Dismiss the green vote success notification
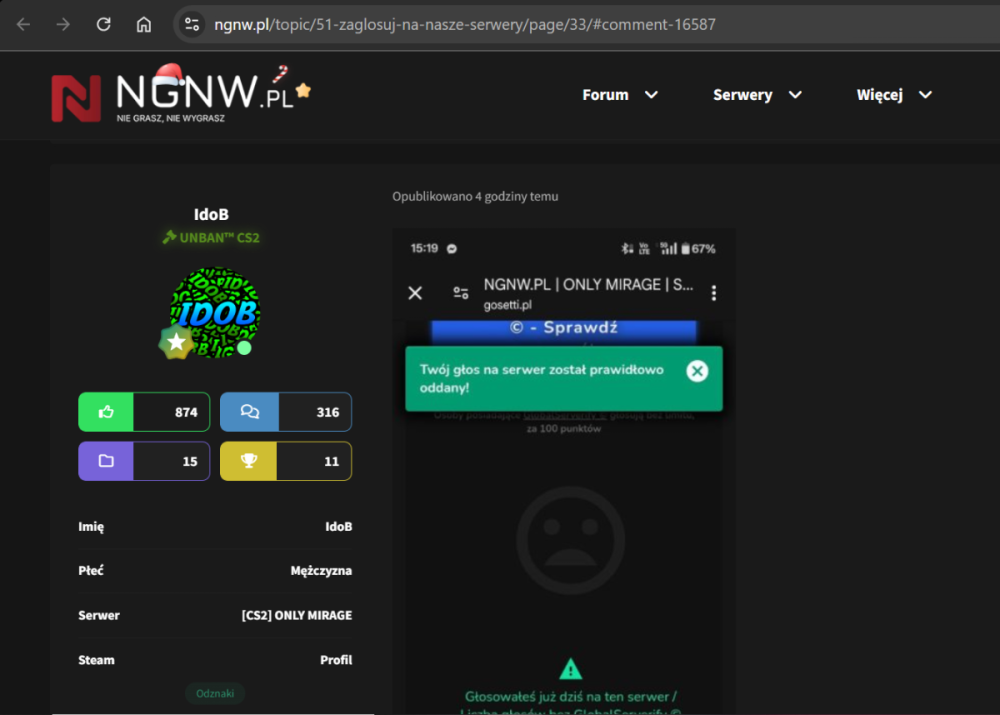The image size is (1000, 715). pyautogui.click(x=697, y=371)
